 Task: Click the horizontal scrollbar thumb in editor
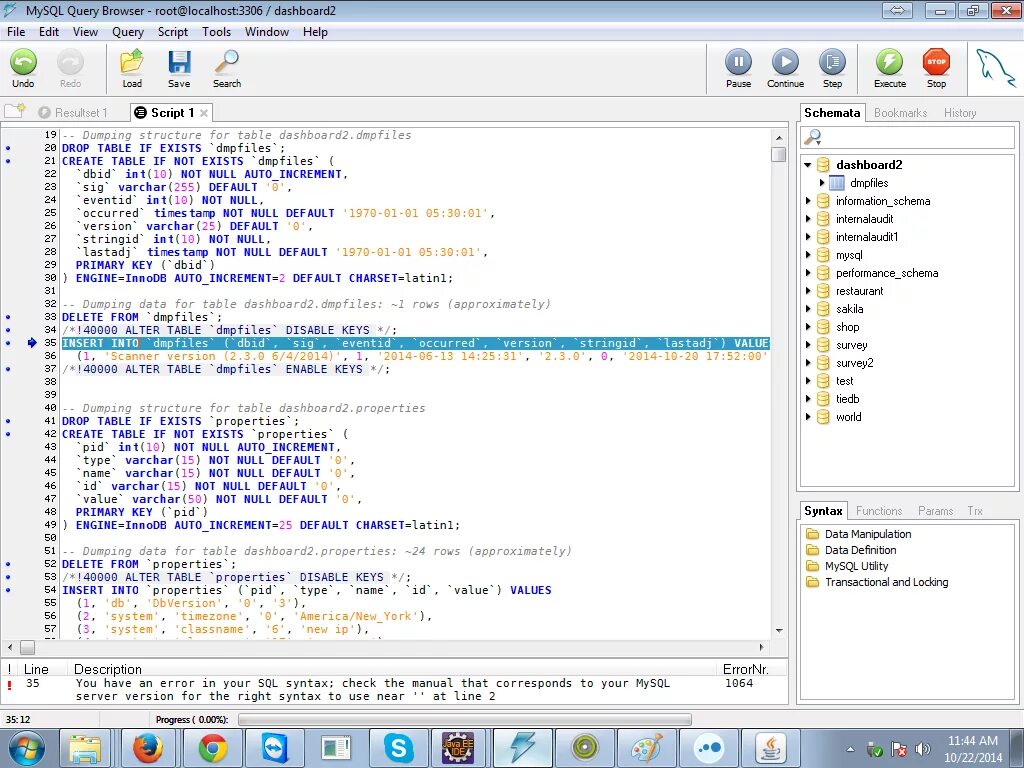[x=27, y=647]
